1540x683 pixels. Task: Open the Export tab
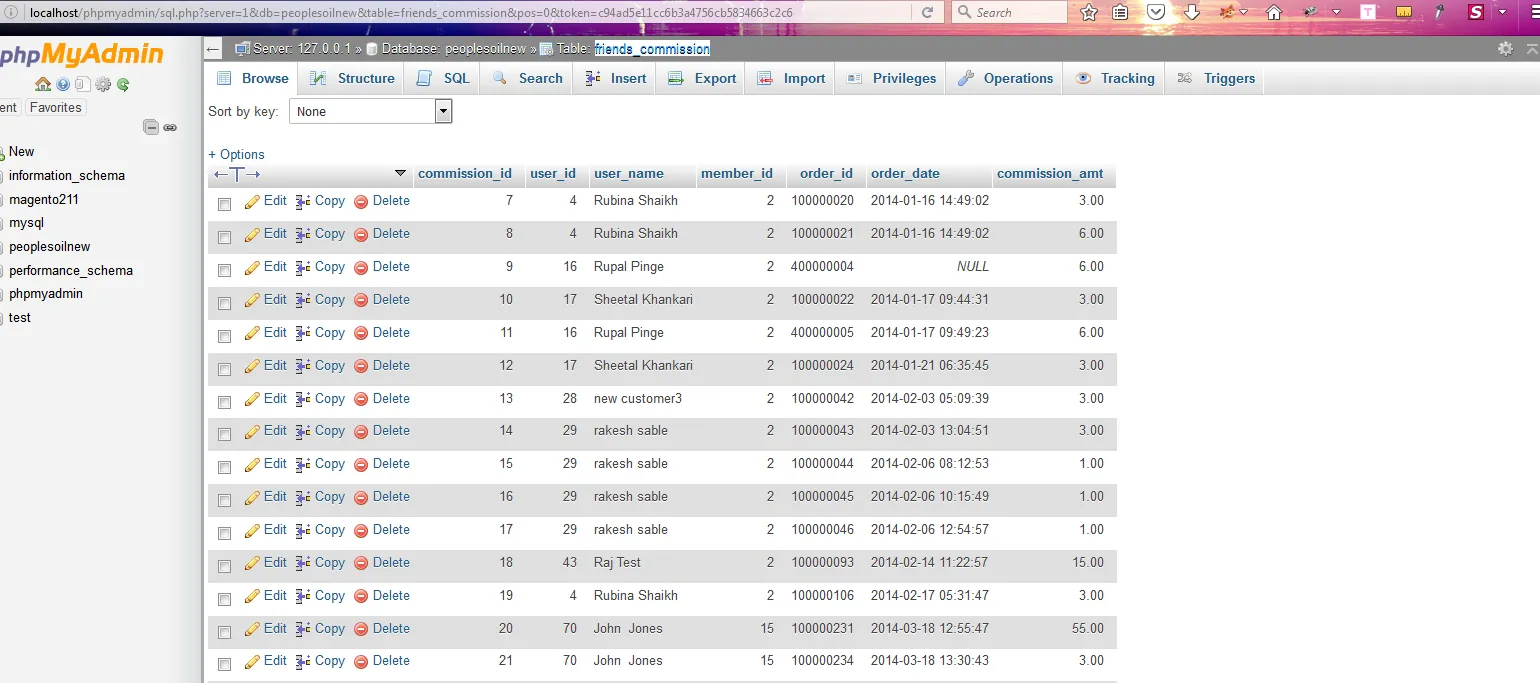[x=702, y=78]
